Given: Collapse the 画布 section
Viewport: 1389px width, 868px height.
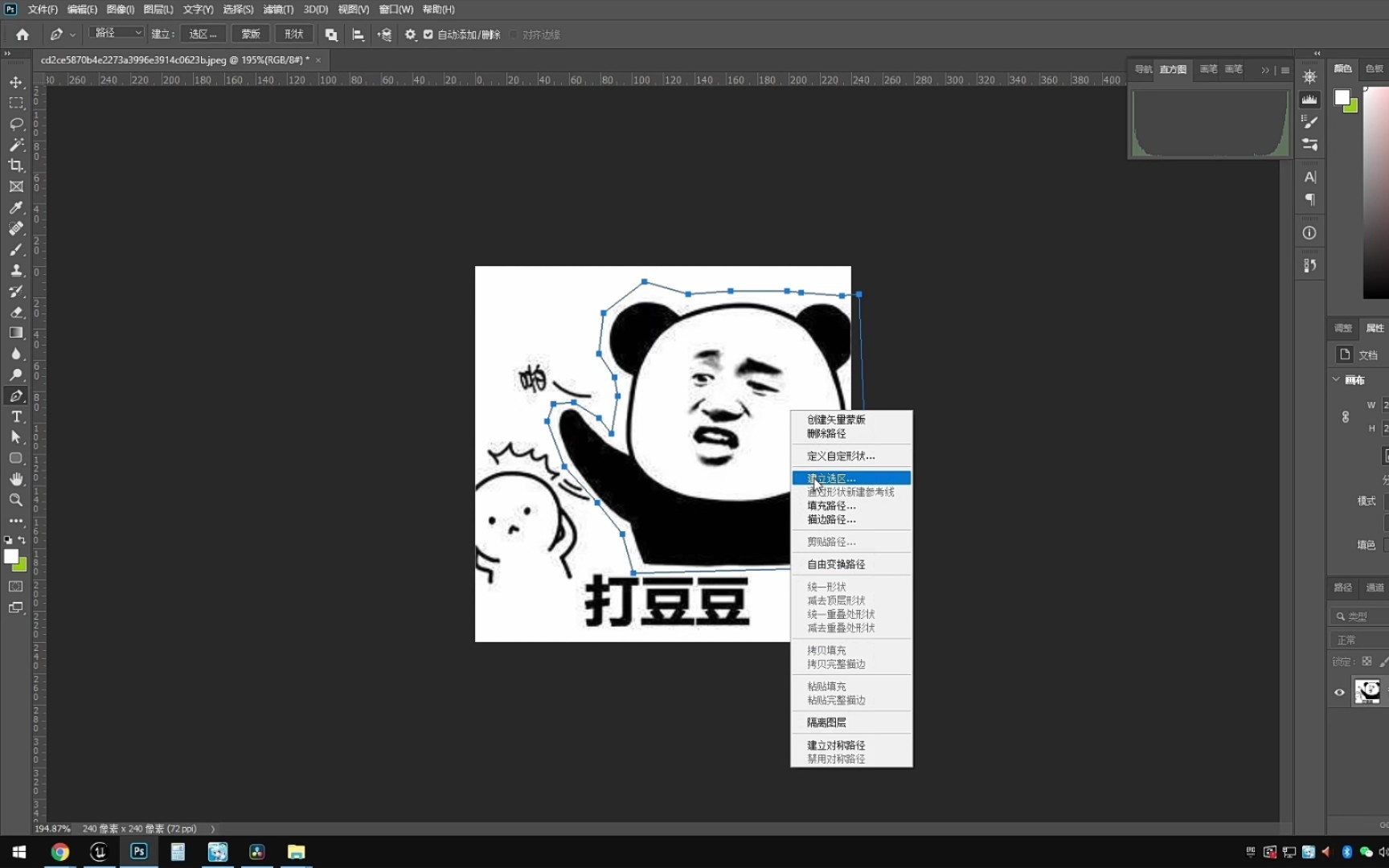Looking at the screenshot, I should click(x=1336, y=379).
